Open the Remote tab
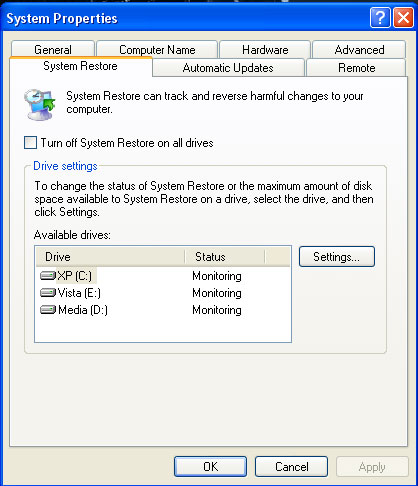The width and height of the screenshot is (418, 486). (356, 68)
